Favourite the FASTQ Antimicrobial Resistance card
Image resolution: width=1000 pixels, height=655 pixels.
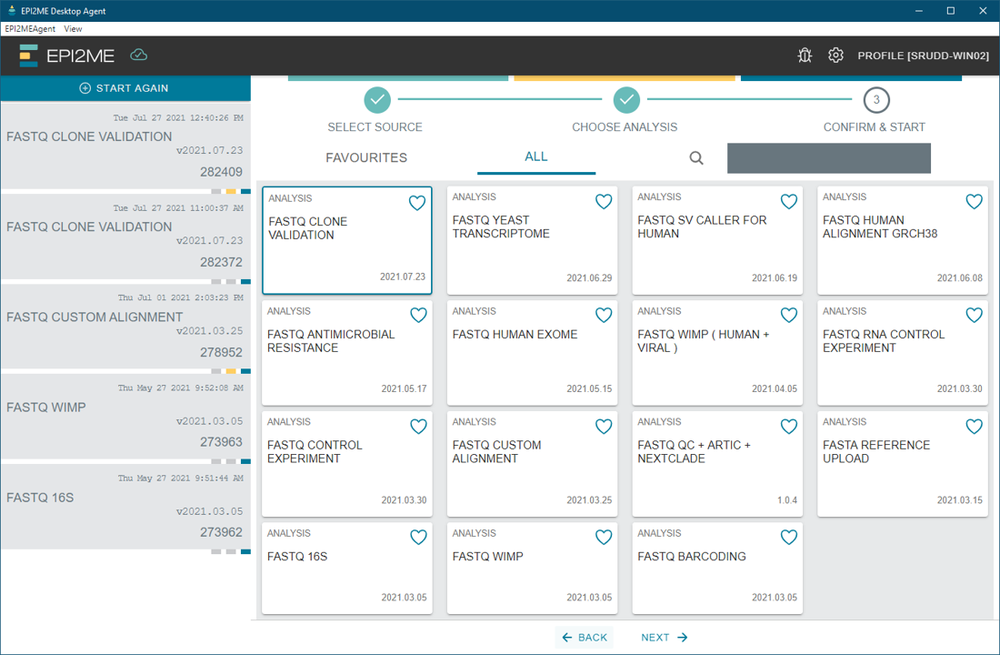418,315
